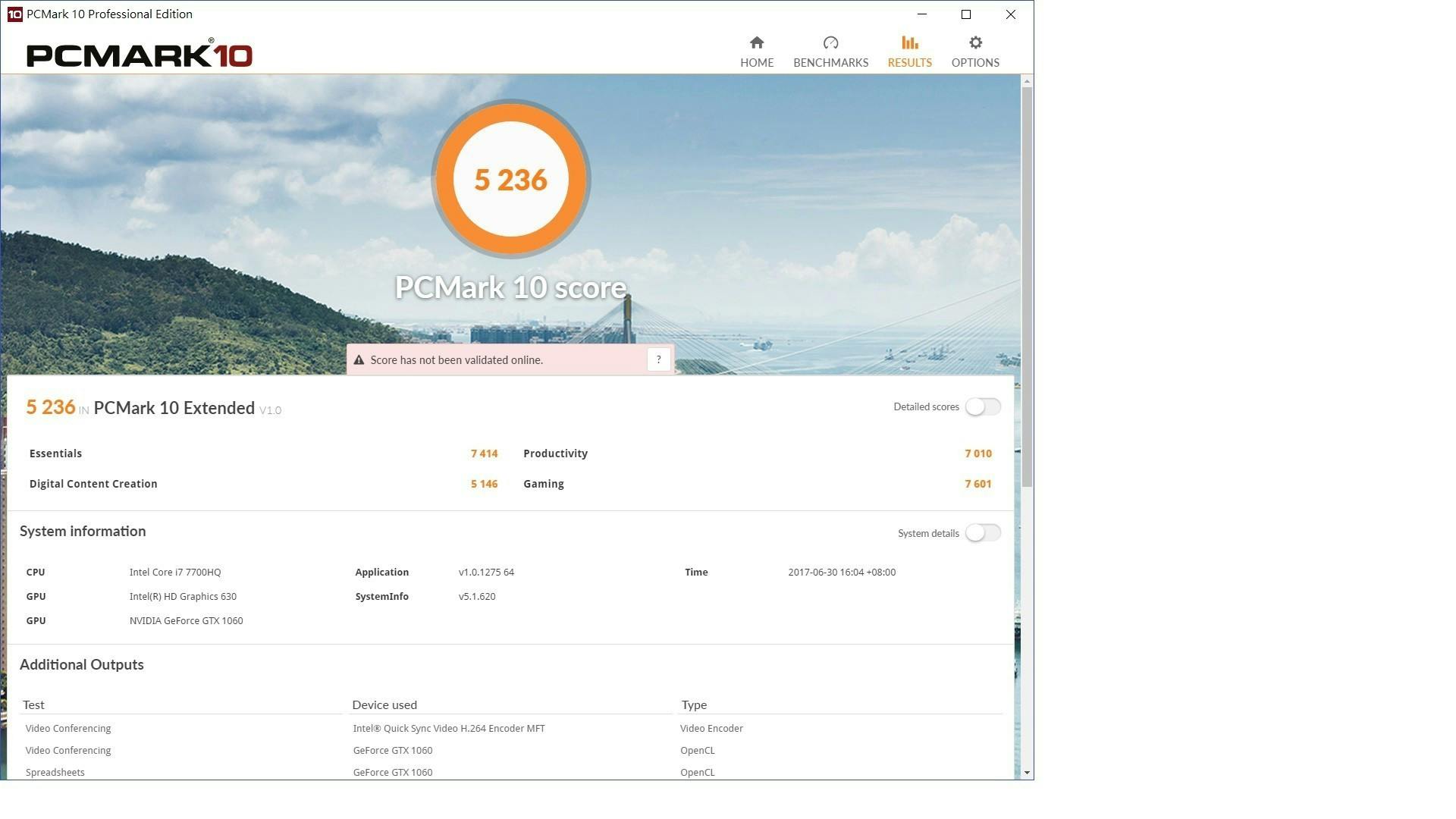Screen dimensions: 1456x819
Task: Click the scrollbar up arrow
Action: pos(1027,80)
